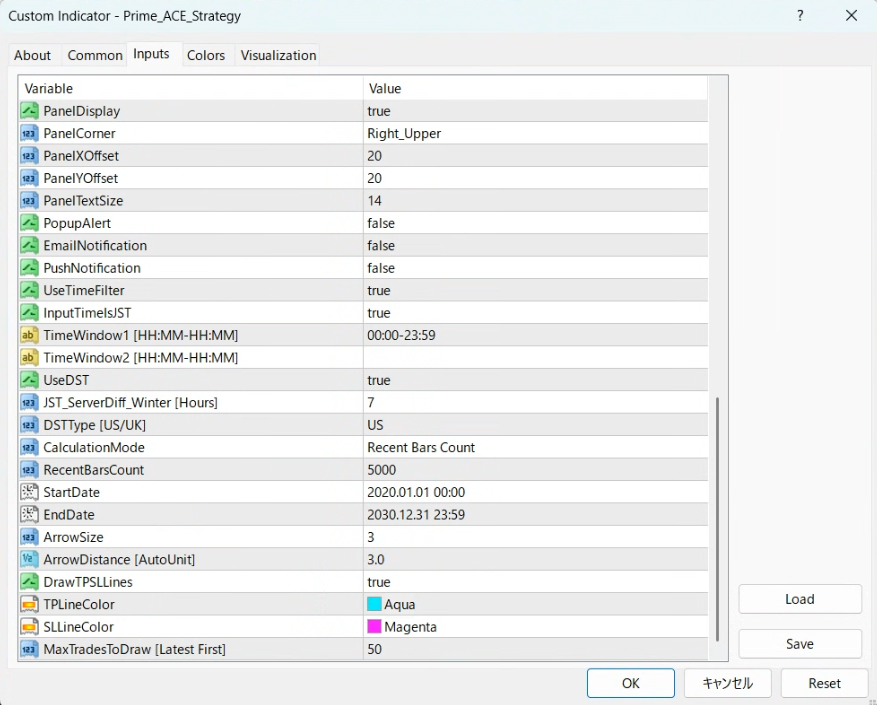Screen dimensions: 877x705
Task: Click the SLLineColor color type icon
Action: tap(29, 627)
